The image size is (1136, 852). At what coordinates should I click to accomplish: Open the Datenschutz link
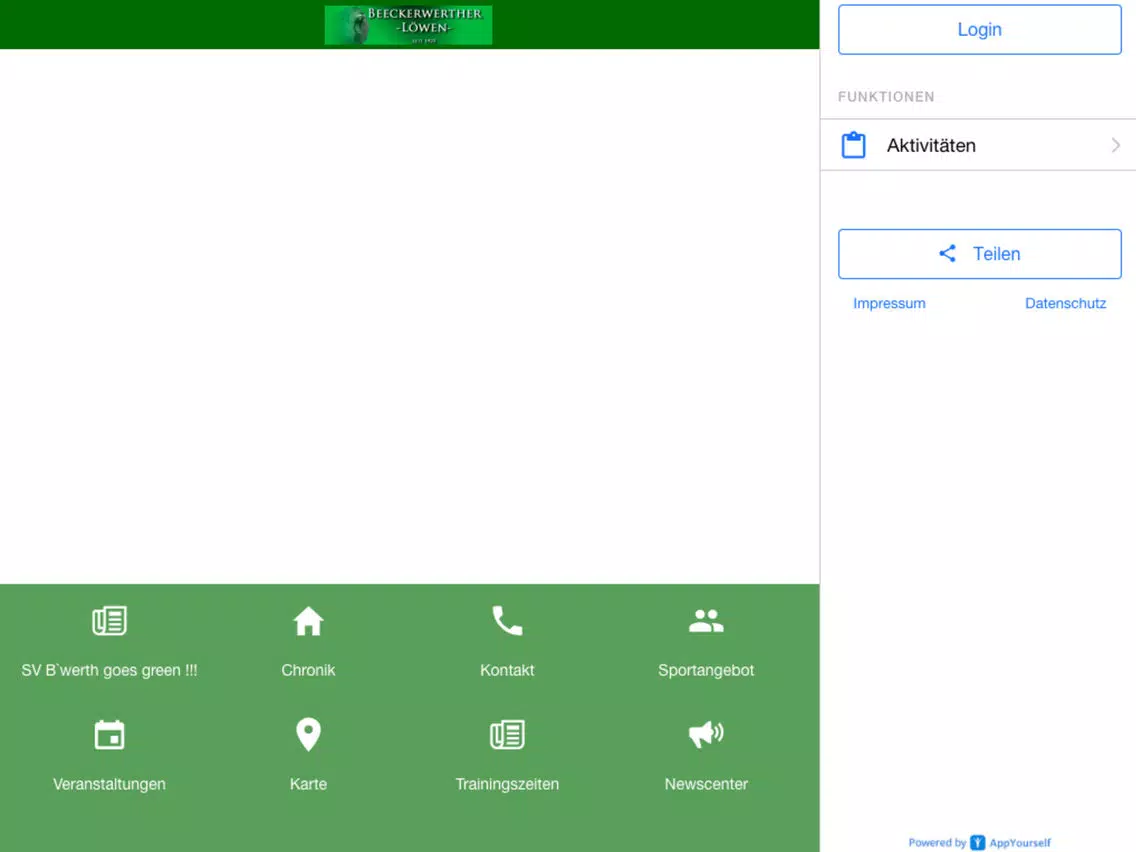click(x=1065, y=304)
